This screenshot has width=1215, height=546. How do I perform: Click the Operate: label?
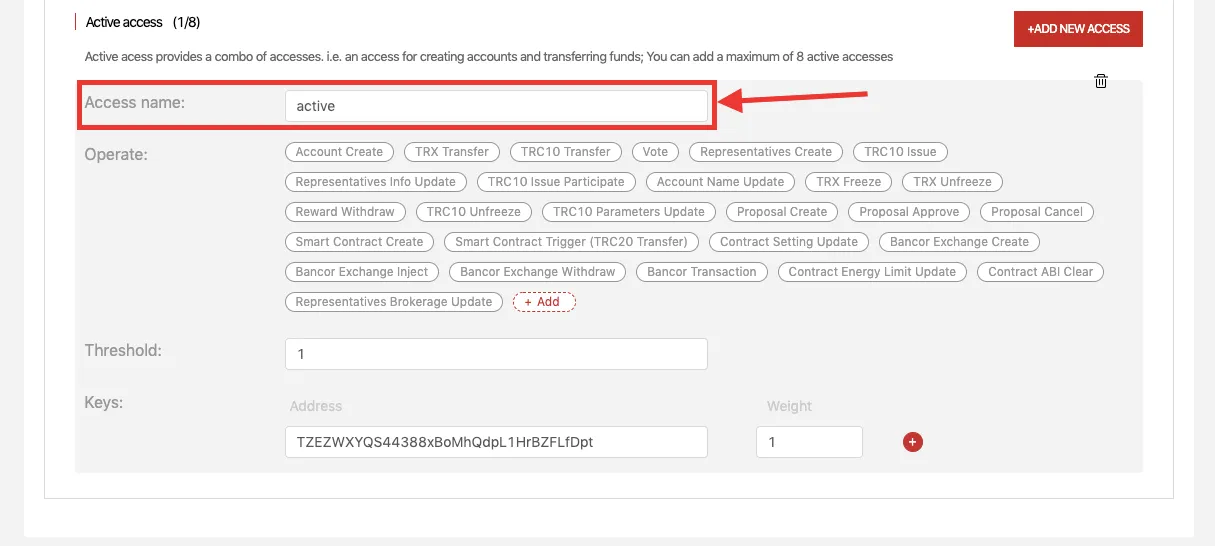tap(116, 155)
